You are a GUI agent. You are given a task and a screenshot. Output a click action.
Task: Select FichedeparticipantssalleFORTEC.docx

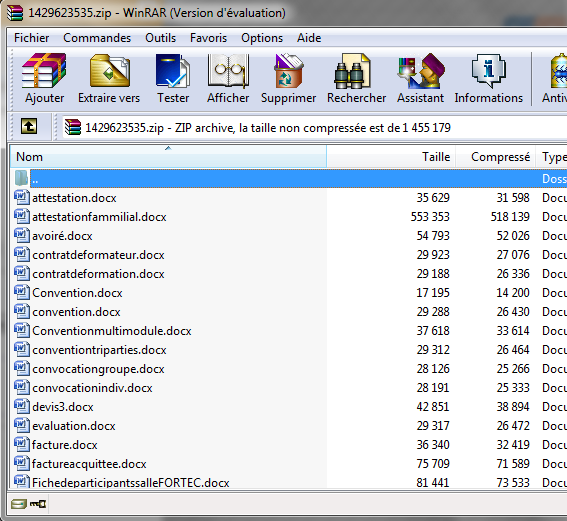coord(131,482)
